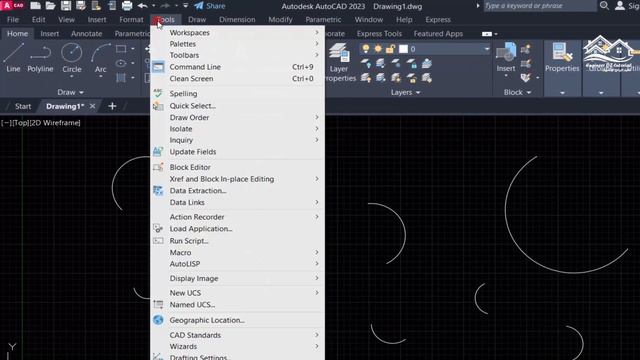Image resolution: width=640 pixels, height=360 pixels.
Task: Open the File menu
Action: tap(13, 20)
